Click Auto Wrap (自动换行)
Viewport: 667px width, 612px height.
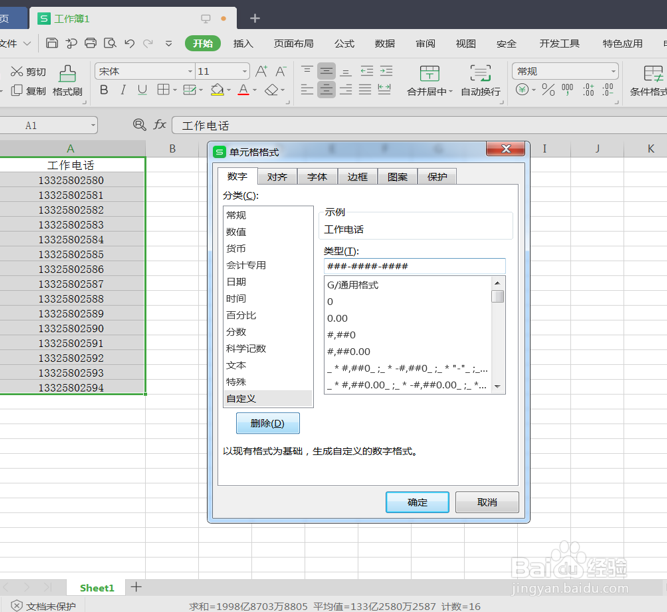(x=481, y=80)
